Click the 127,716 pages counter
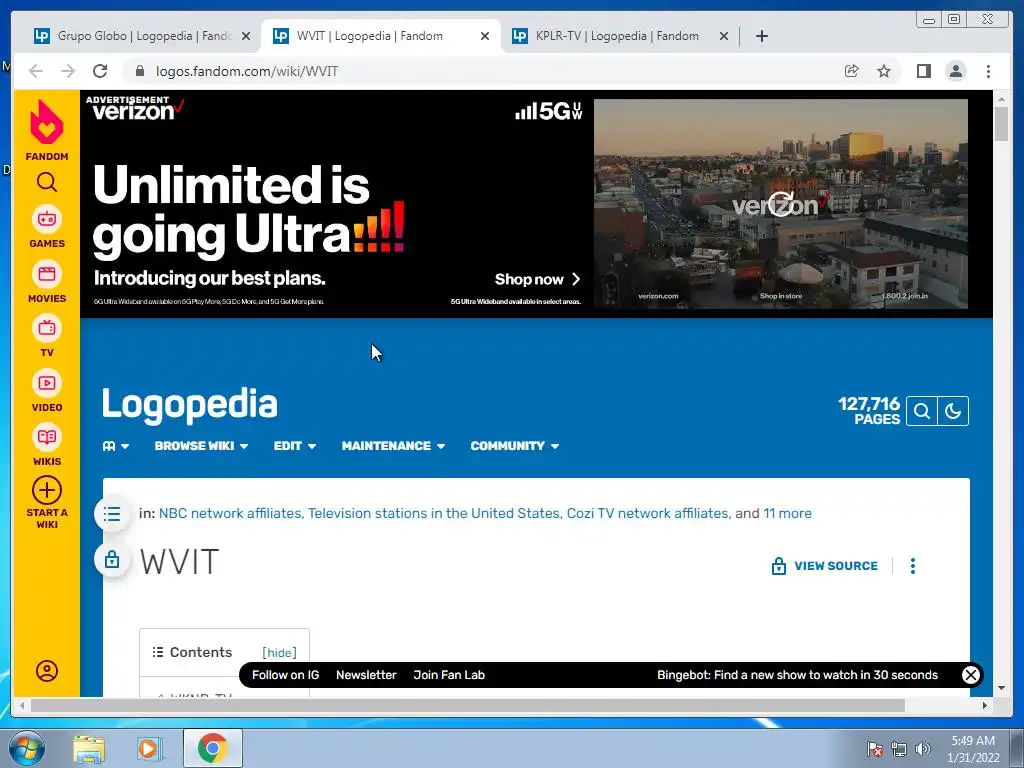 (869, 411)
